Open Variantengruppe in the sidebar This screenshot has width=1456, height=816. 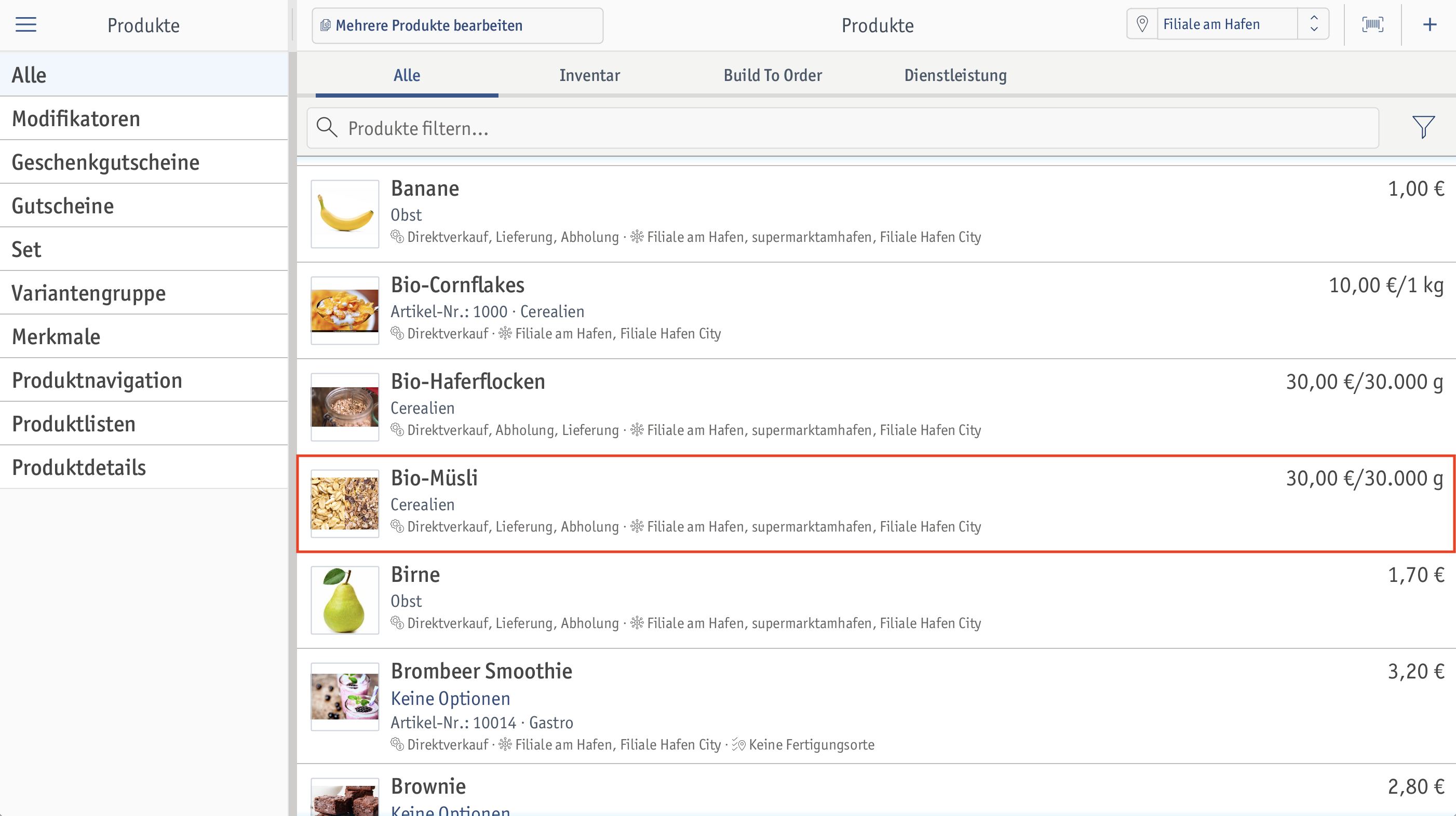pyautogui.click(x=144, y=293)
